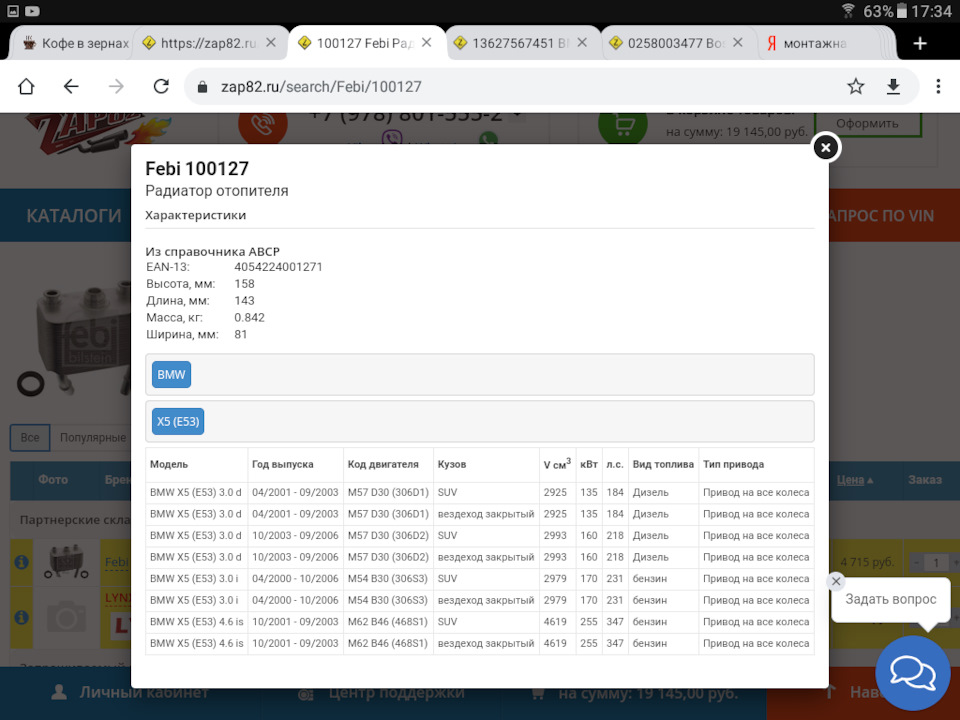
Task: Close the 0258003477 Bosch tab
Action: point(738,43)
